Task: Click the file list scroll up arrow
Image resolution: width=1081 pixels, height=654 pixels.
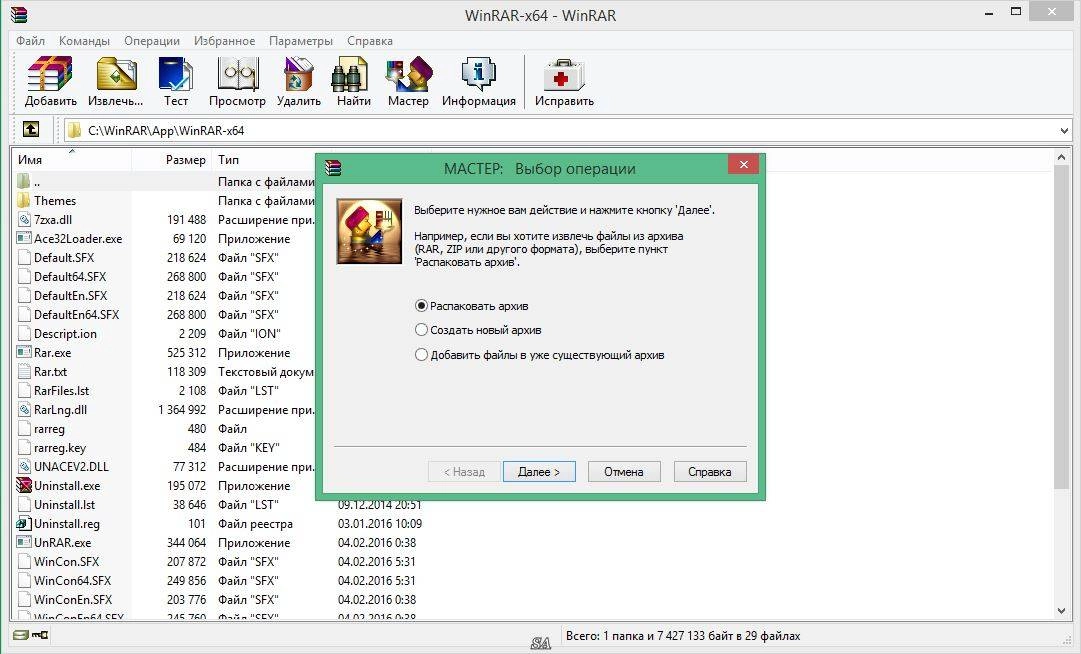Action: click(1062, 159)
